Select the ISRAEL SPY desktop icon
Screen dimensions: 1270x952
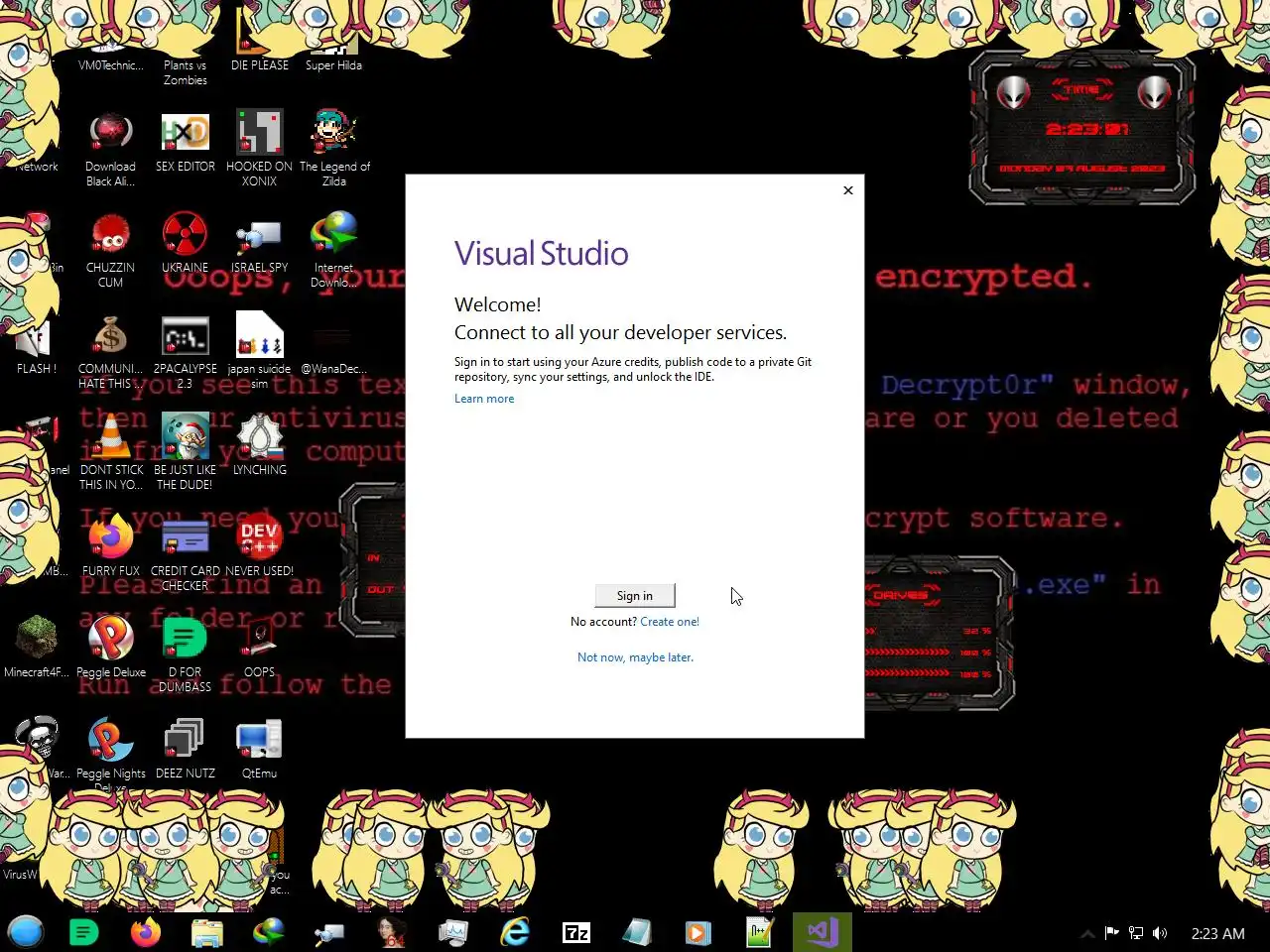coord(259,243)
